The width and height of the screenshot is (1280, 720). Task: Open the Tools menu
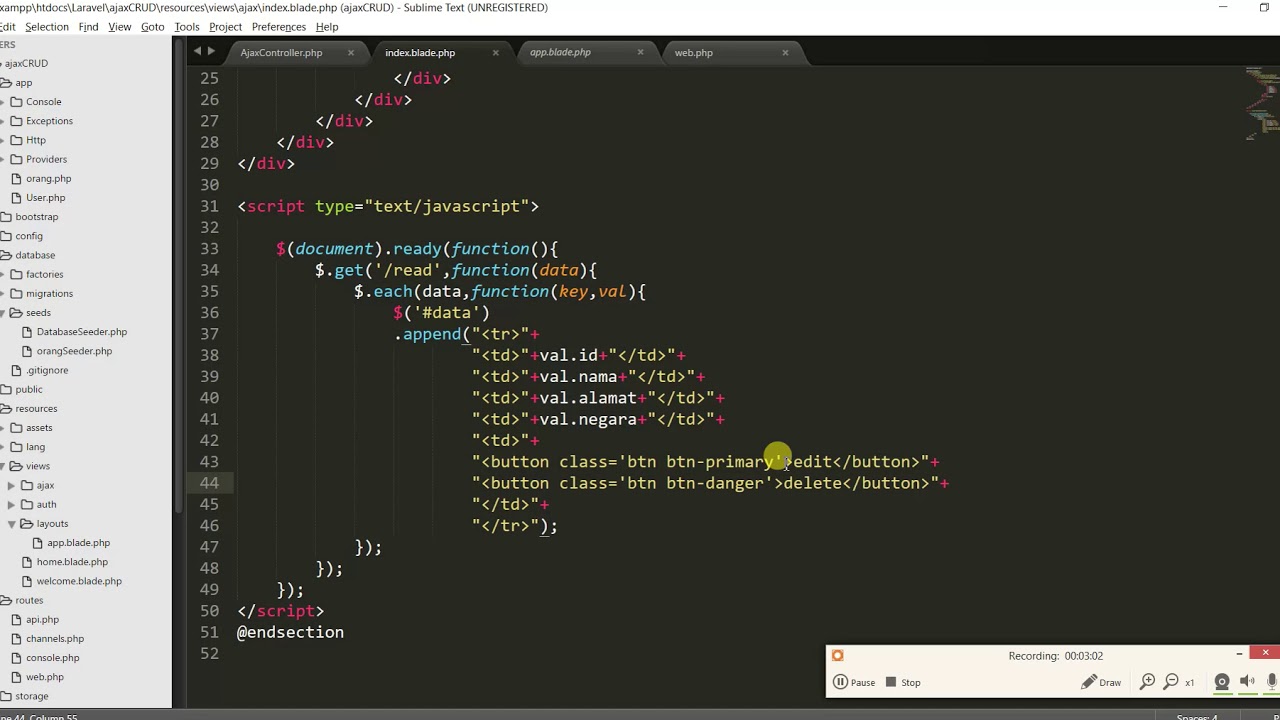187,27
